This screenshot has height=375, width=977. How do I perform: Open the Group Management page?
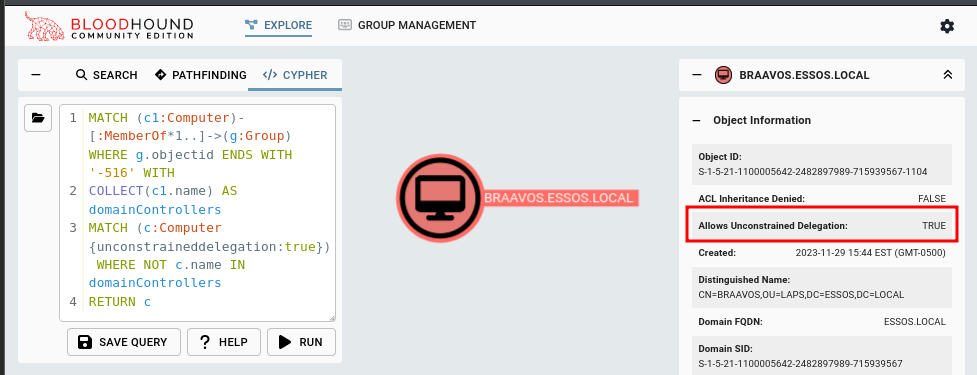click(407, 25)
